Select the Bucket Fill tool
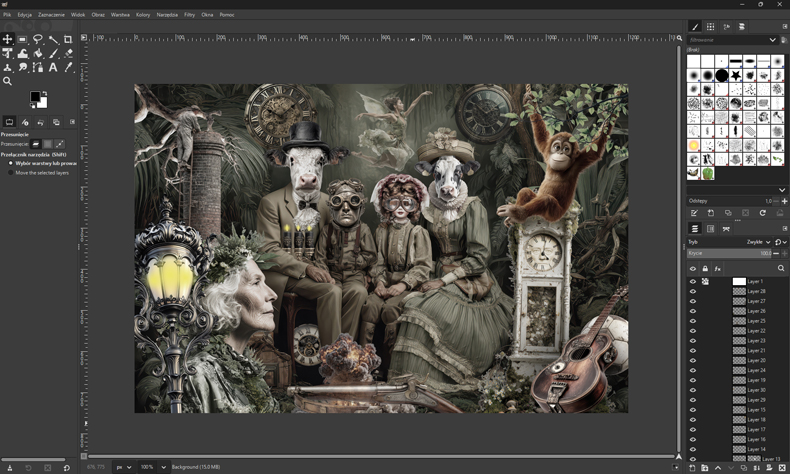 point(38,53)
